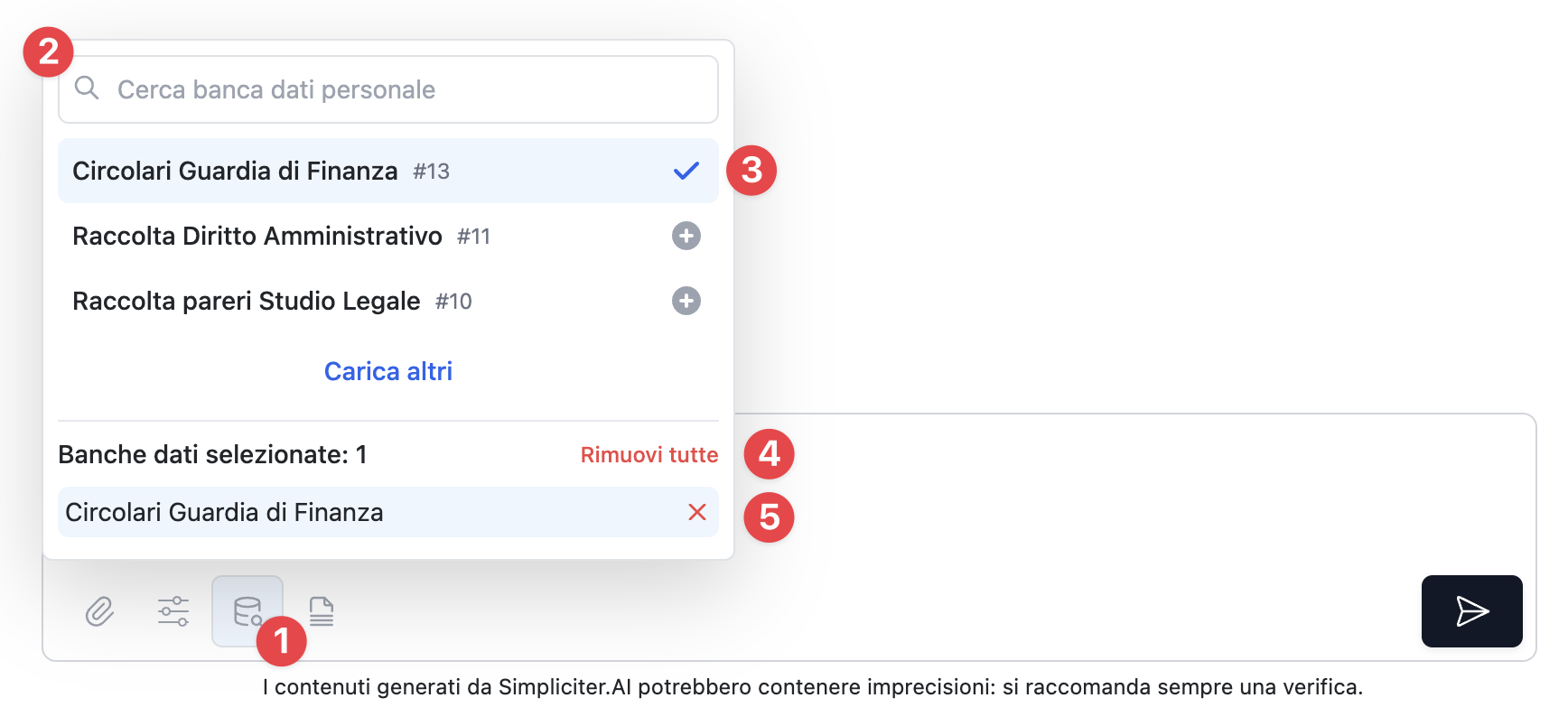Click the magnifier search icon
This screenshot has height=726, width=1568.
87,88
